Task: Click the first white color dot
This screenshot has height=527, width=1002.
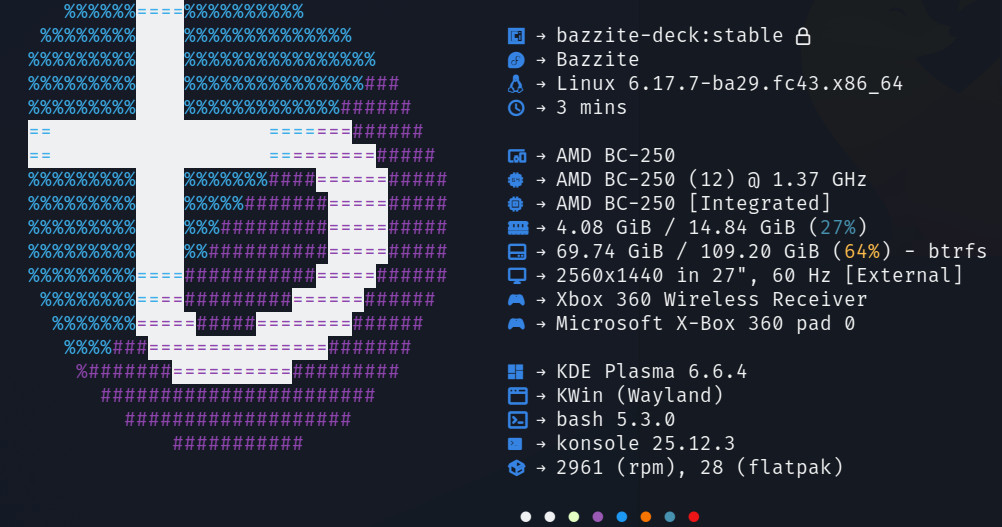Action: point(526,517)
